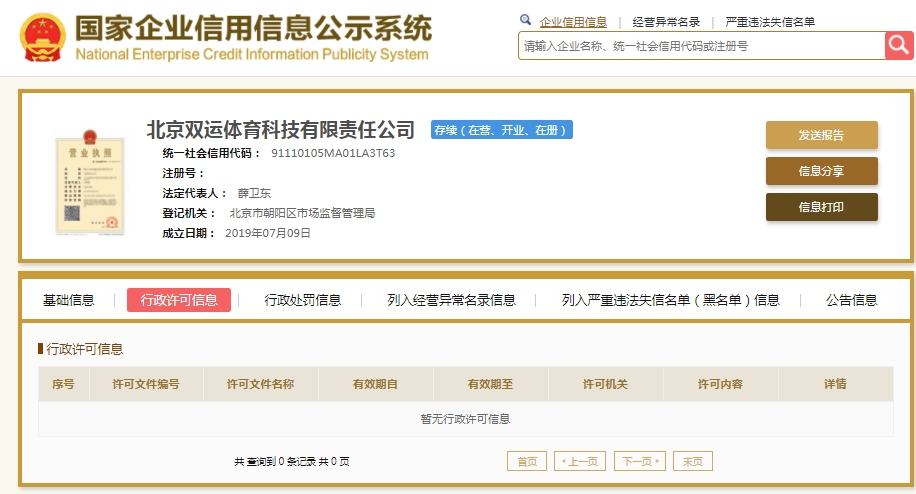Click the 许可内容 column header
The image size is (916, 494).
coord(720,384)
